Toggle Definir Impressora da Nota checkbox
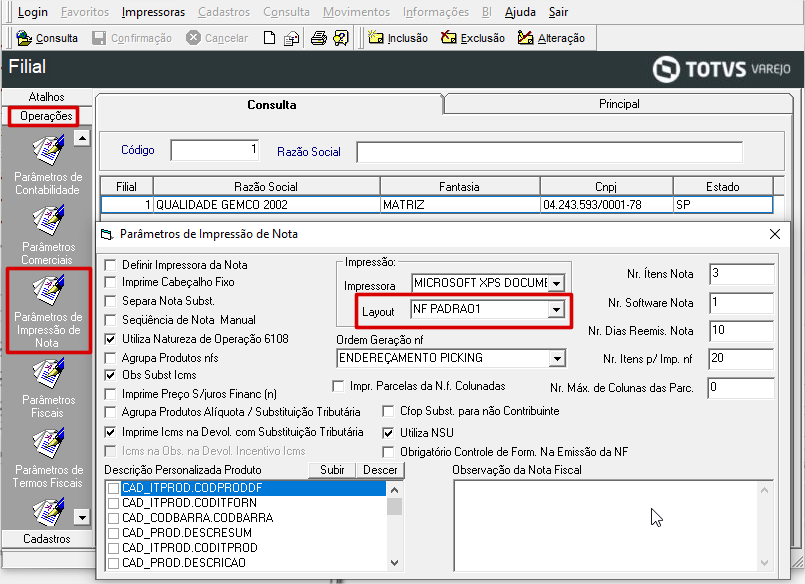Screen dimensions: 805x584 point(110,265)
